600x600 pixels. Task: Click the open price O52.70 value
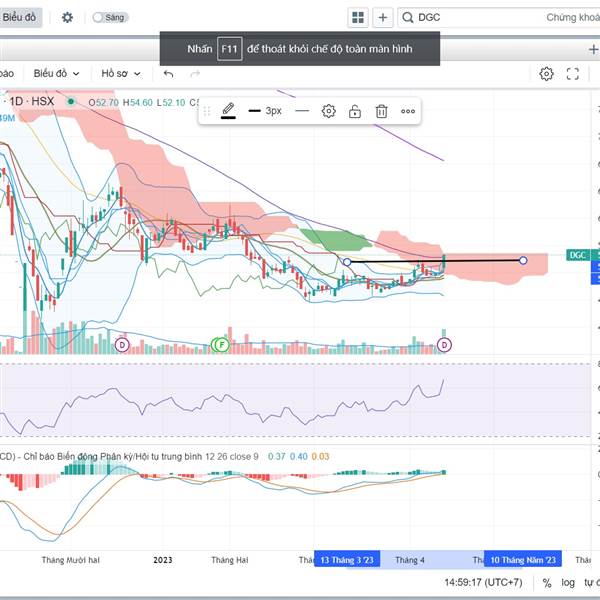coord(103,103)
